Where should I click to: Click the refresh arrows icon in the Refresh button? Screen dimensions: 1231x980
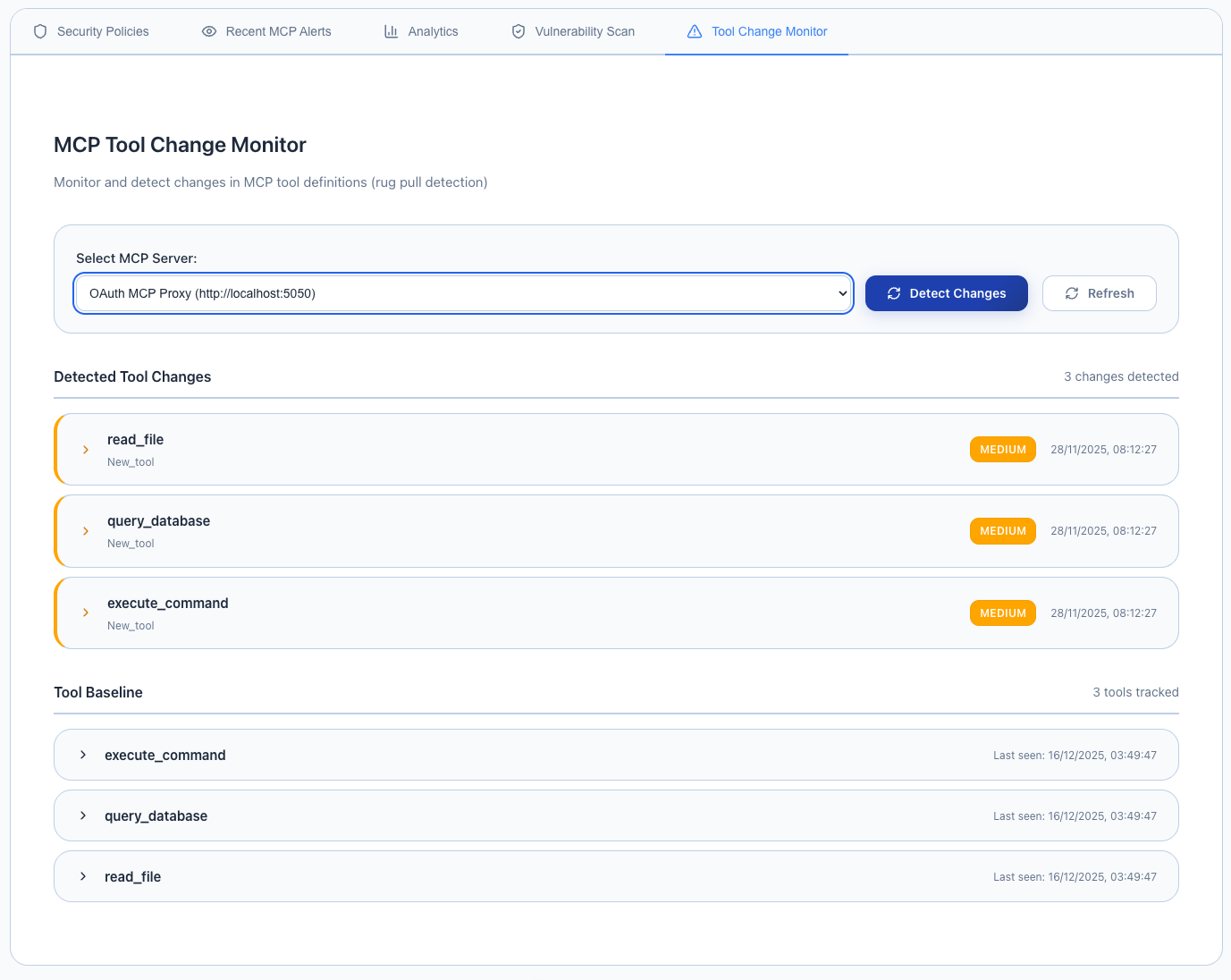(x=1072, y=292)
